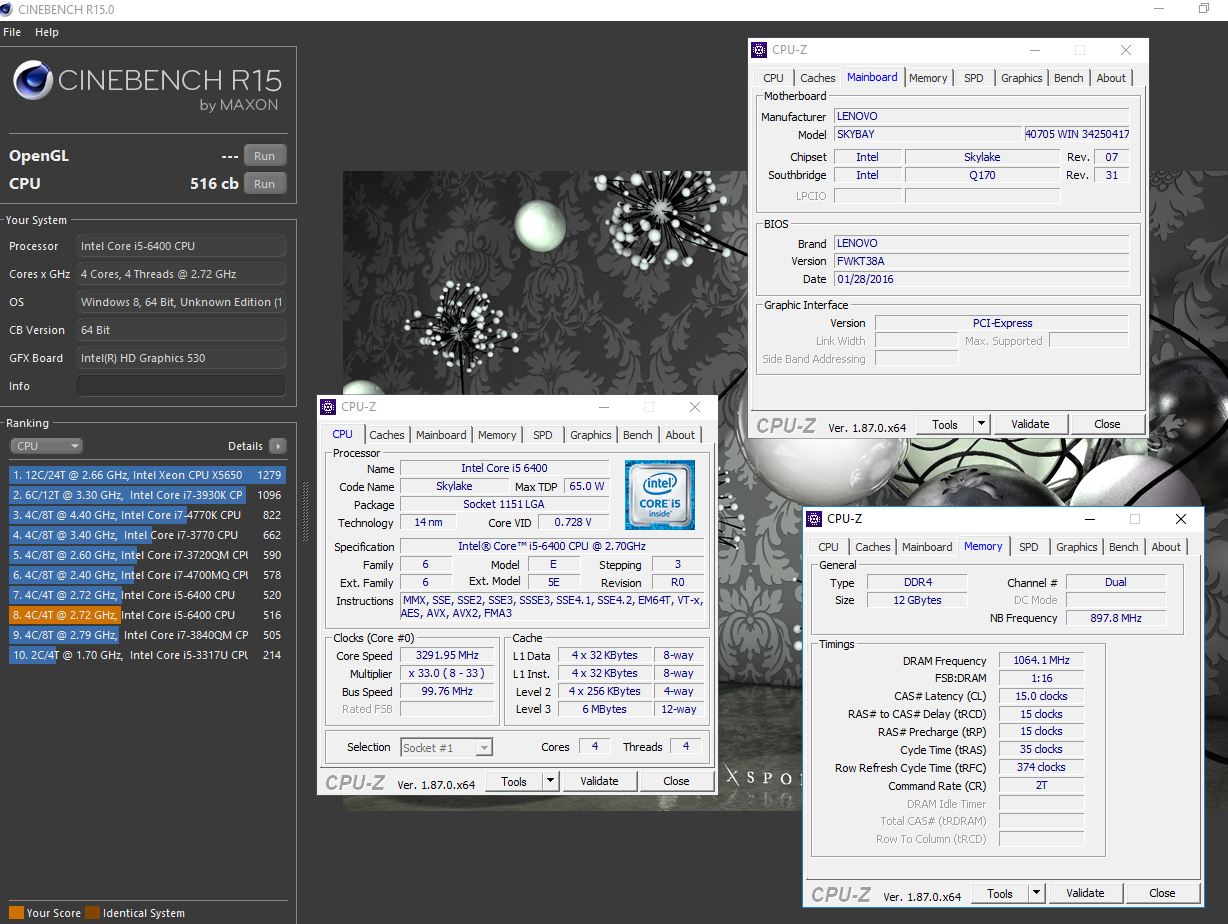Image resolution: width=1228 pixels, height=924 pixels.
Task: Switch to SPD tab in CPU-Z Memory window
Action: 1029,547
